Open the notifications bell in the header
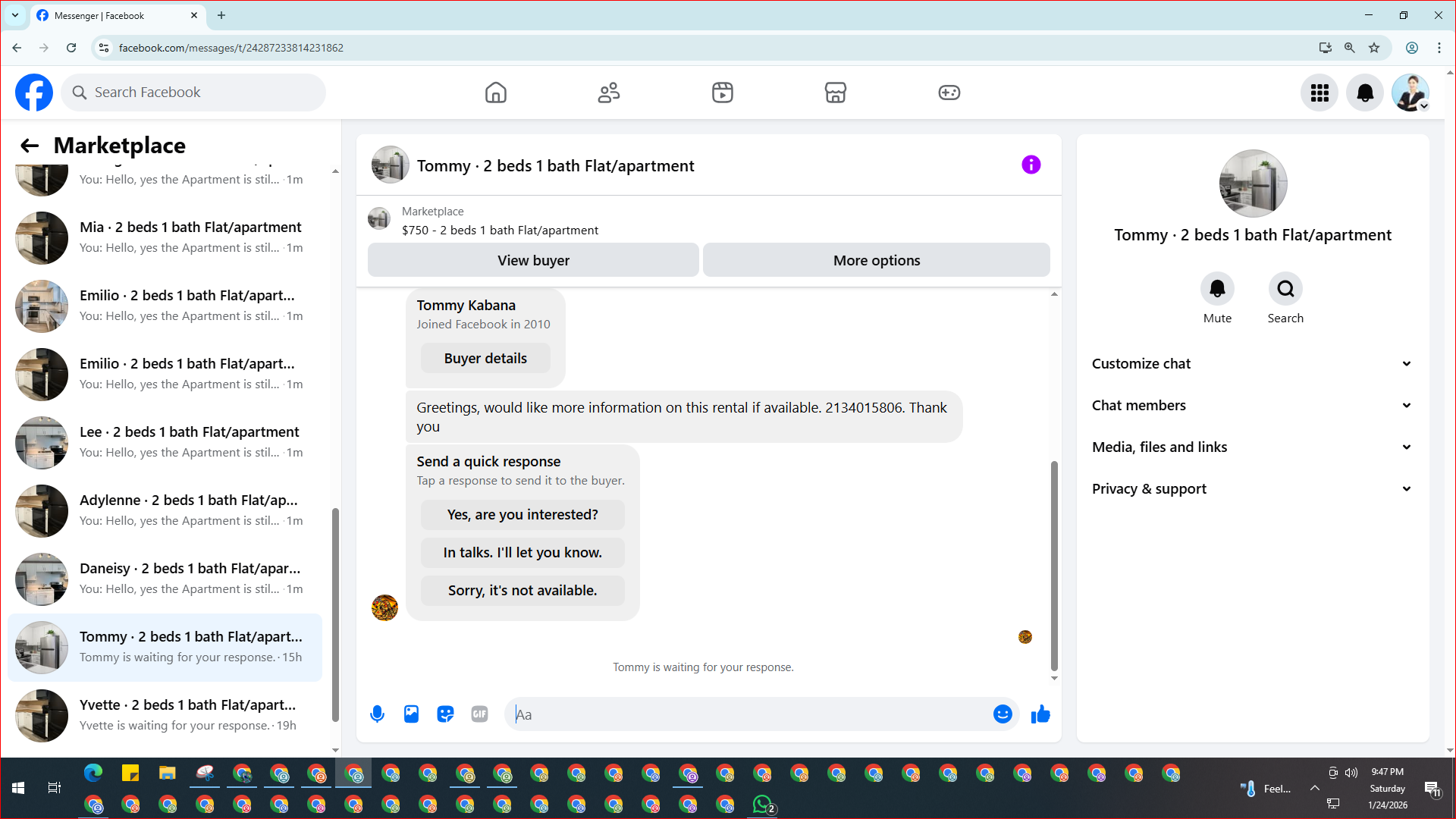 point(1364,93)
